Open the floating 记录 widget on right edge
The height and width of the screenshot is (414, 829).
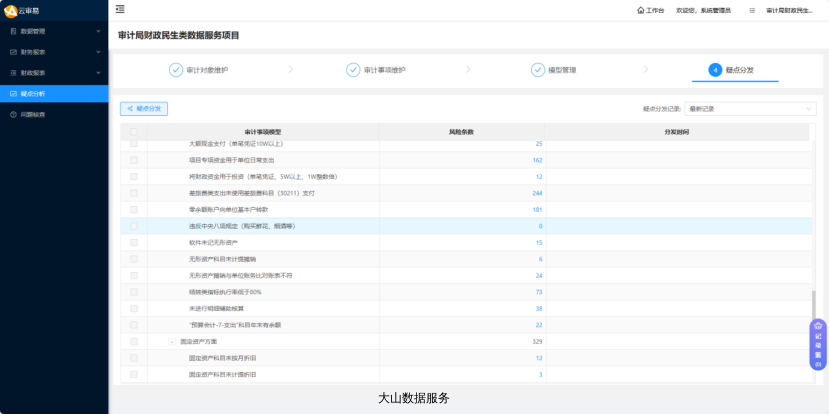click(x=818, y=345)
